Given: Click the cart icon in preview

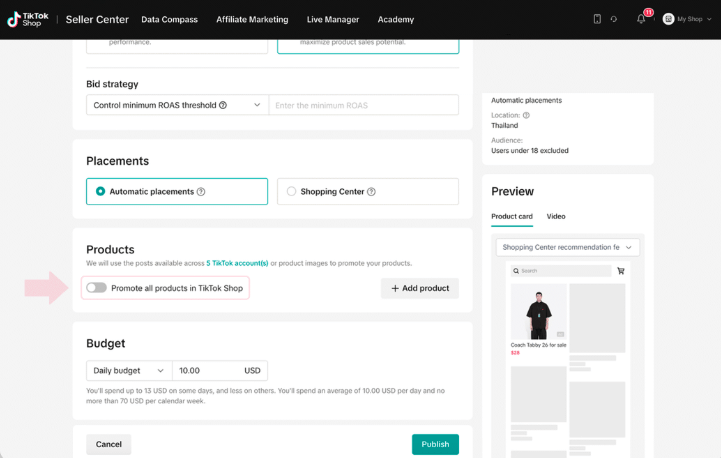Looking at the screenshot, I should pyautogui.click(x=621, y=271).
